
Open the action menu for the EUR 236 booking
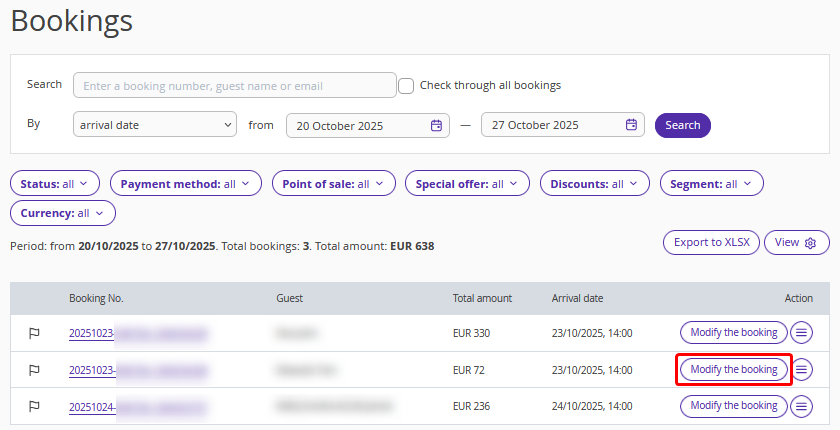click(x=801, y=406)
